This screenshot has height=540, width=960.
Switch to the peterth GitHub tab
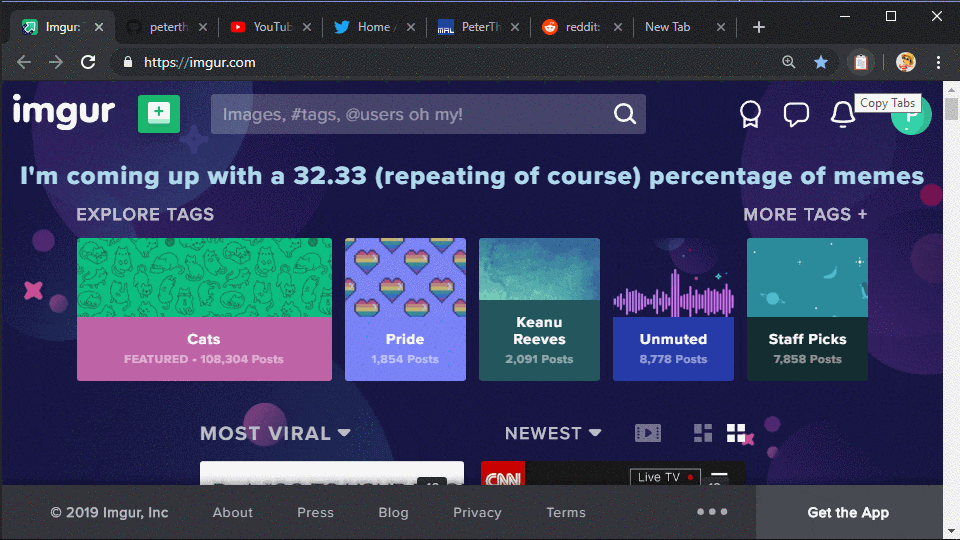point(165,27)
